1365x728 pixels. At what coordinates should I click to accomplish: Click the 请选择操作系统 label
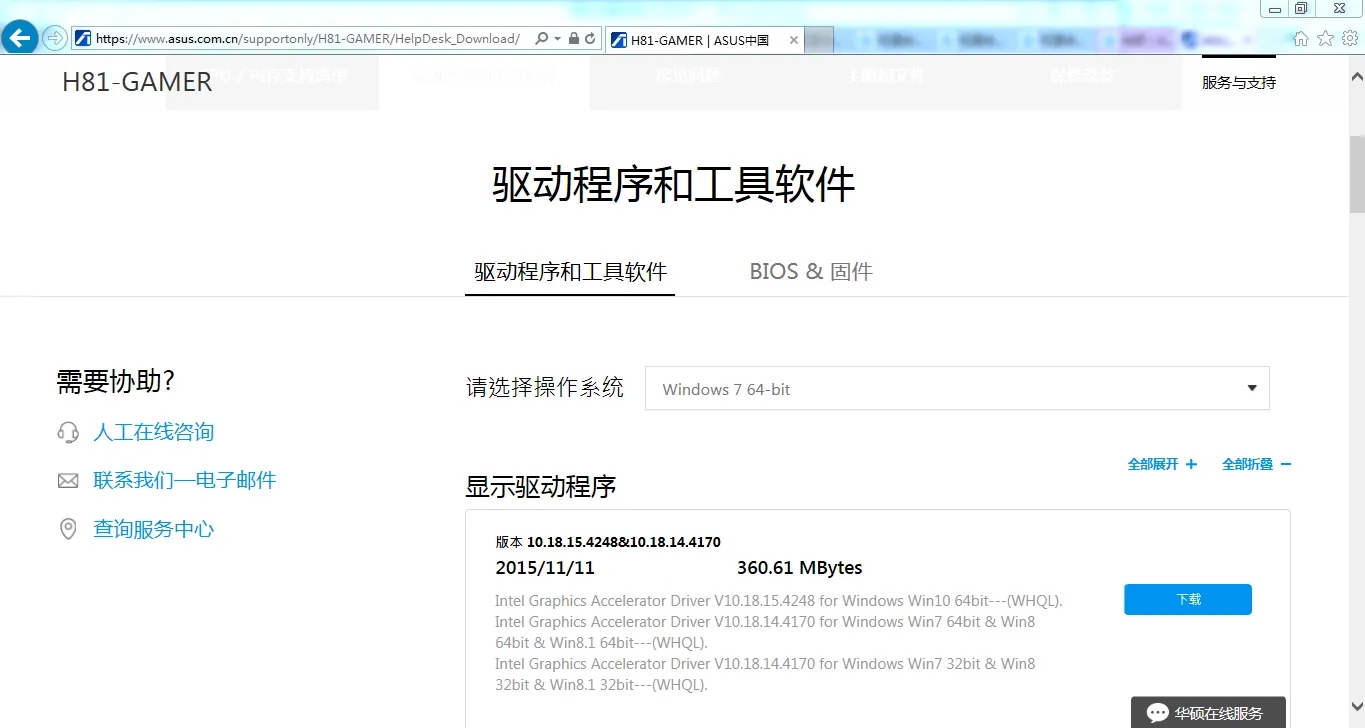click(x=545, y=388)
